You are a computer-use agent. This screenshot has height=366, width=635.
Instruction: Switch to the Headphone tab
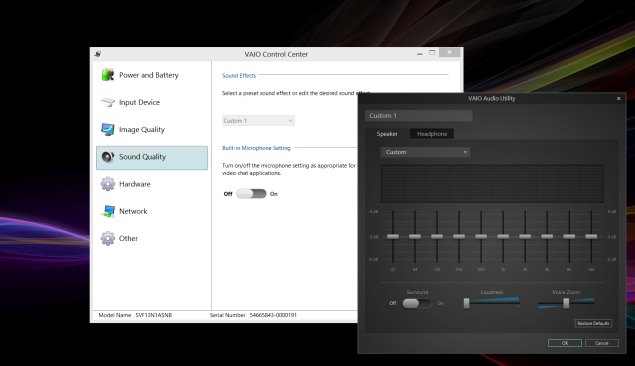click(432, 134)
